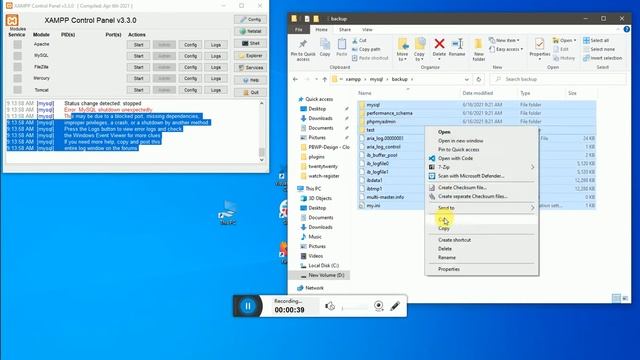The height and width of the screenshot is (360, 640).
Task: Open FileZilla Logs button
Action: coord(216,67)
